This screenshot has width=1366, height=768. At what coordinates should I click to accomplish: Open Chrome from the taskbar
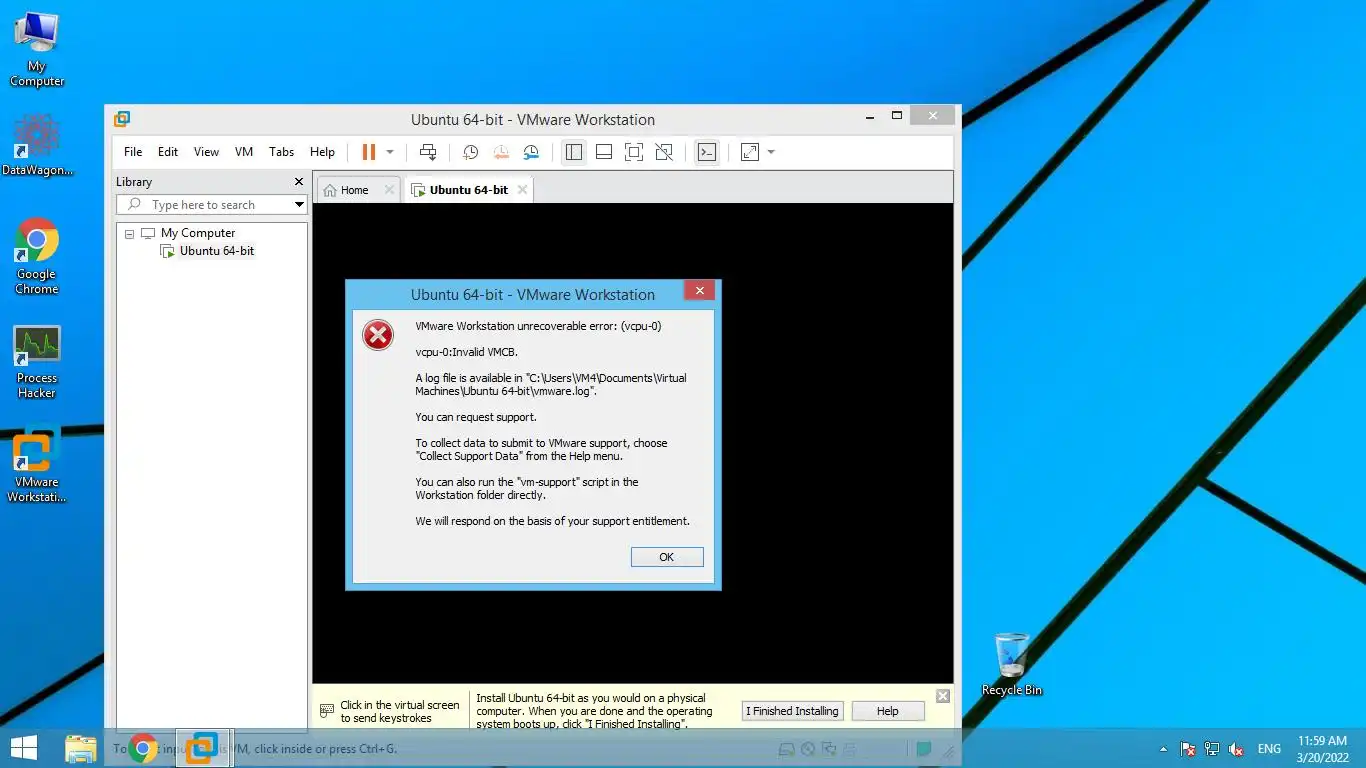coord(143,748)
